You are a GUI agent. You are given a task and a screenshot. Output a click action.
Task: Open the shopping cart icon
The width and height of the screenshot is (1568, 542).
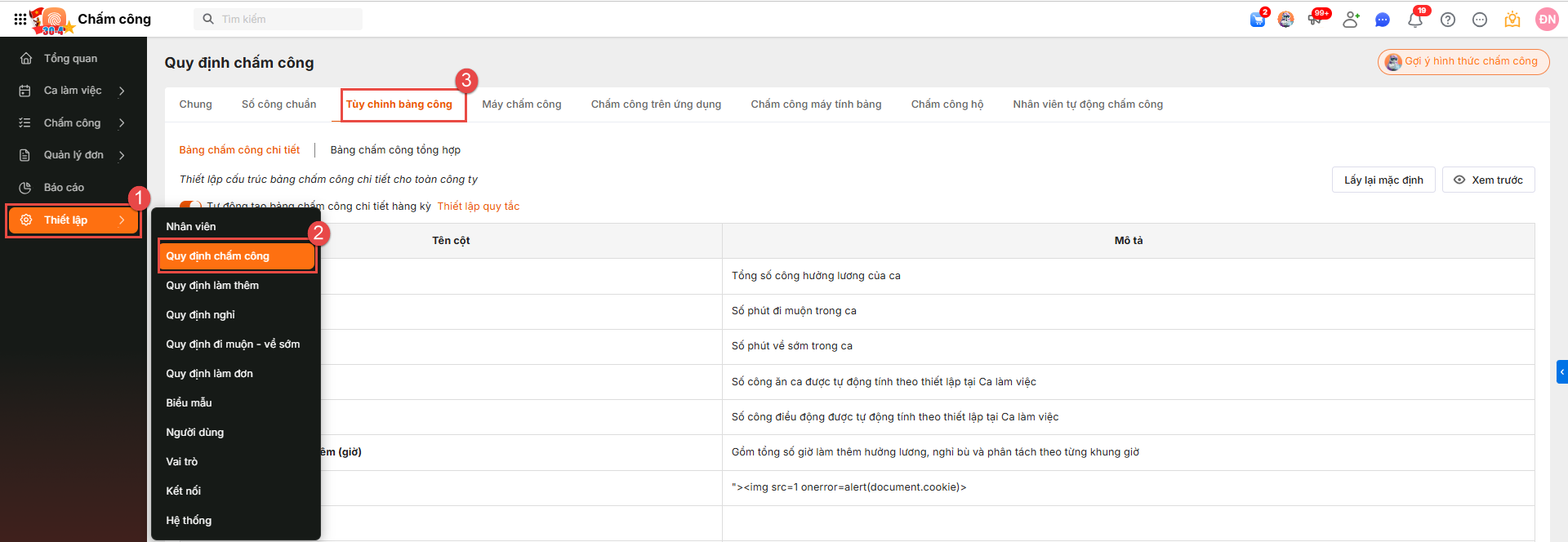(x=1257, y=20)
